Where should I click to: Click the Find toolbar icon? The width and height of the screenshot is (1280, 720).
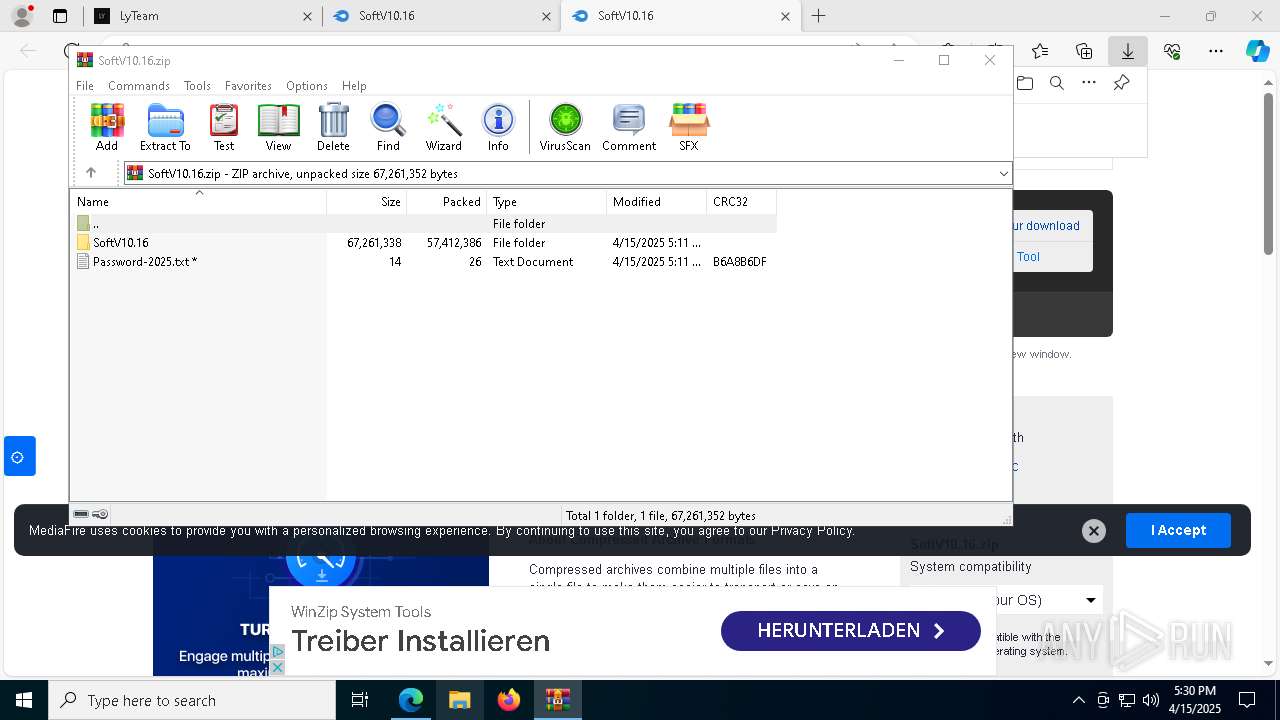[388, 127]
